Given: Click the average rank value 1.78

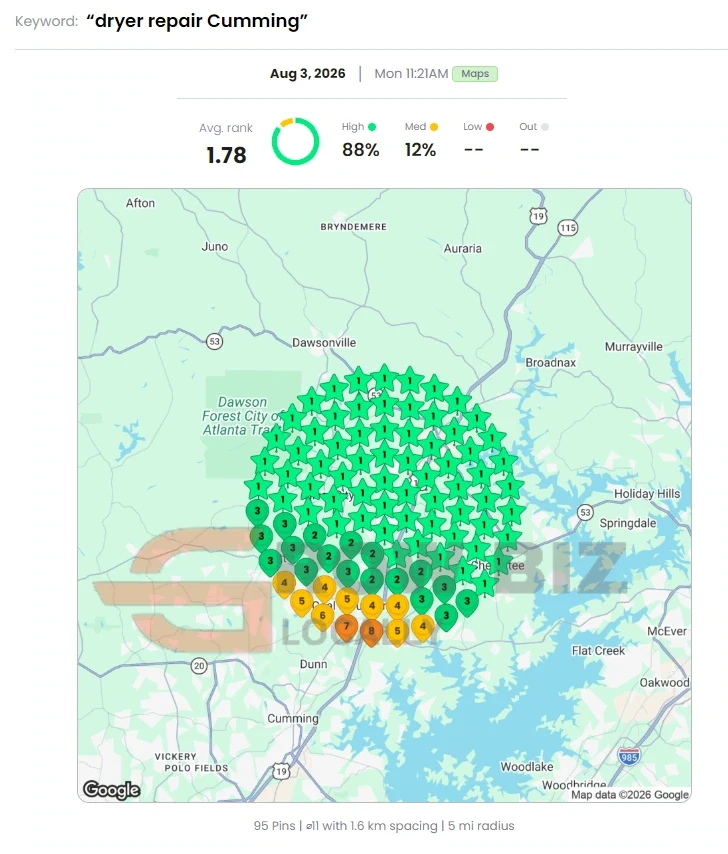Looking at the screenshot, I should tap(226, 155).
